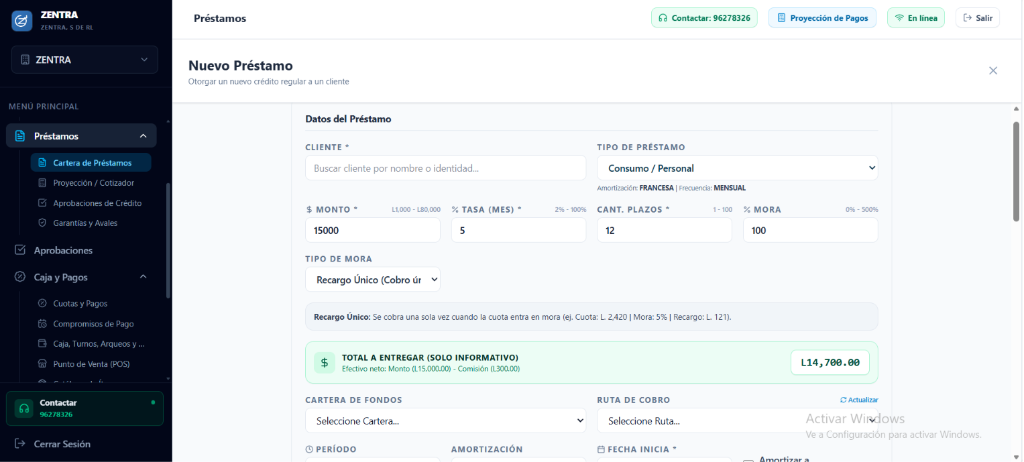Click the Proyección / Cotizador calculator icon
Viewport: 1024px width, 462px height.
click(42, 183)
